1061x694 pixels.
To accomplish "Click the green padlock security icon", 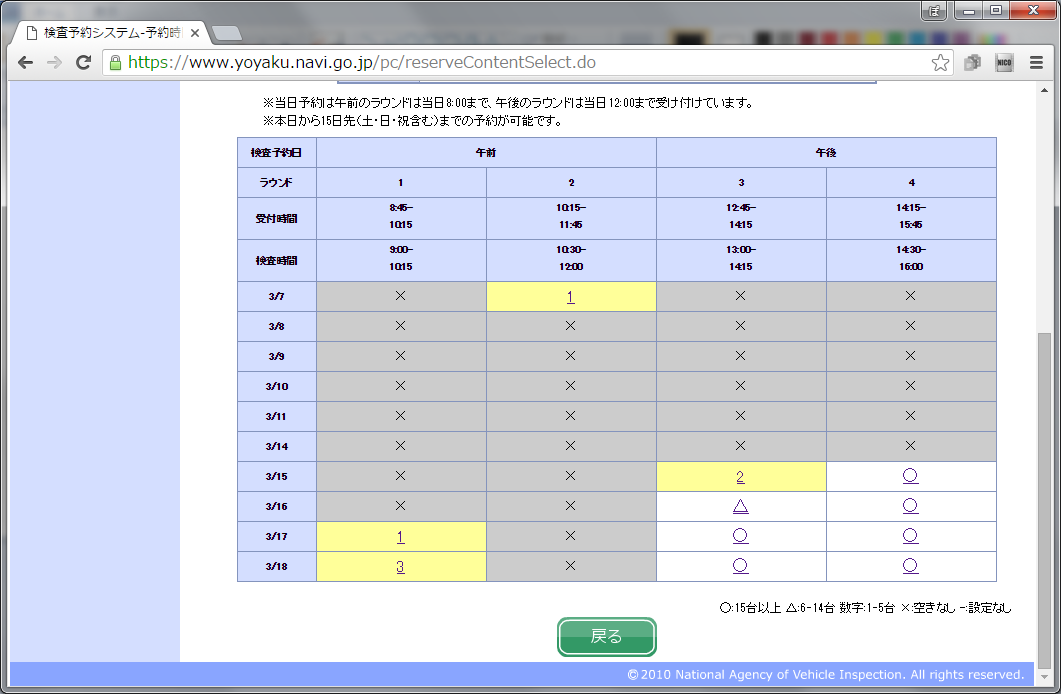I will (116, 62).
